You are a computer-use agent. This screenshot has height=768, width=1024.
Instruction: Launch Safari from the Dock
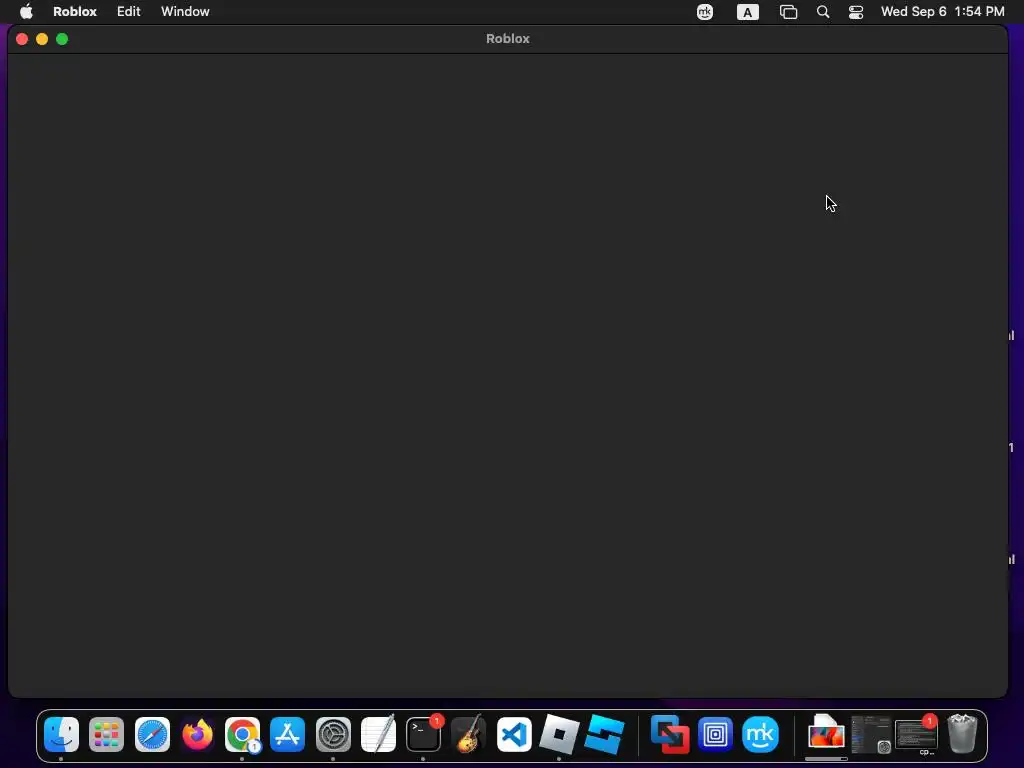tap(152, 734)
